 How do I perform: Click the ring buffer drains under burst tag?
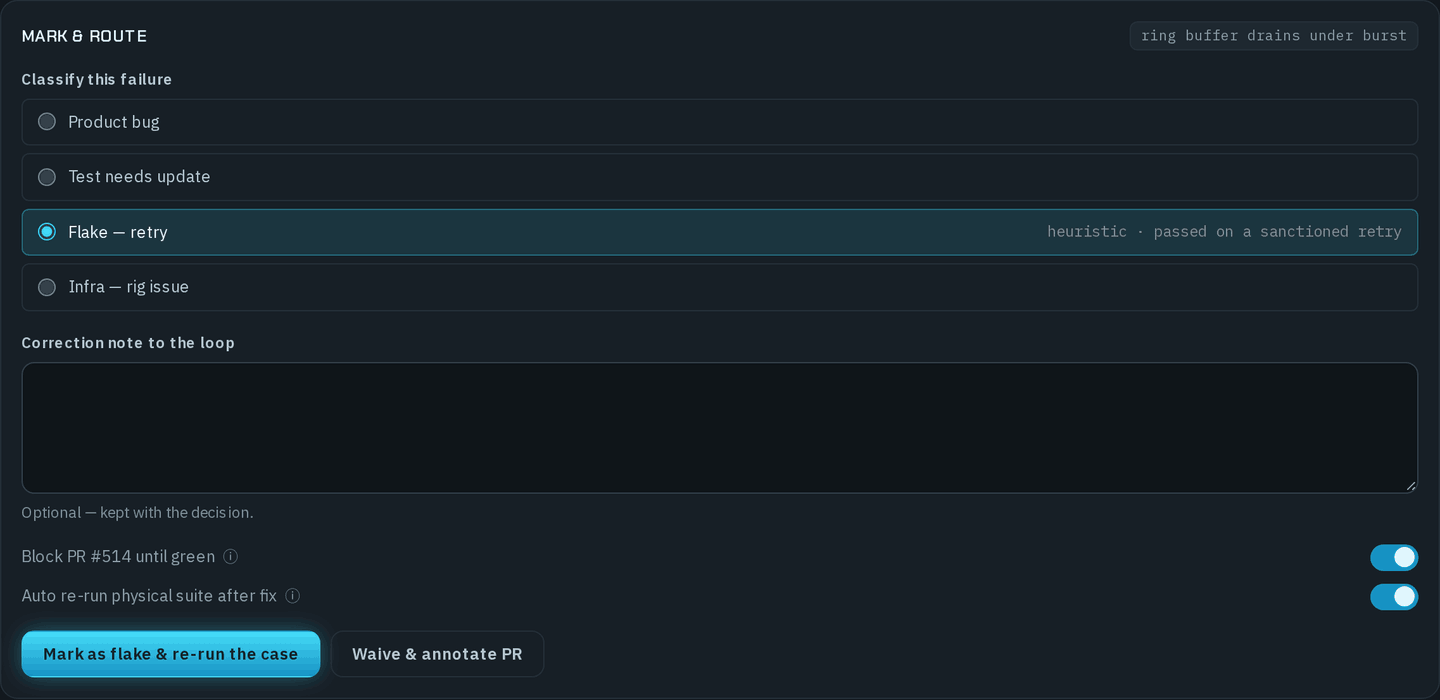1274,36
